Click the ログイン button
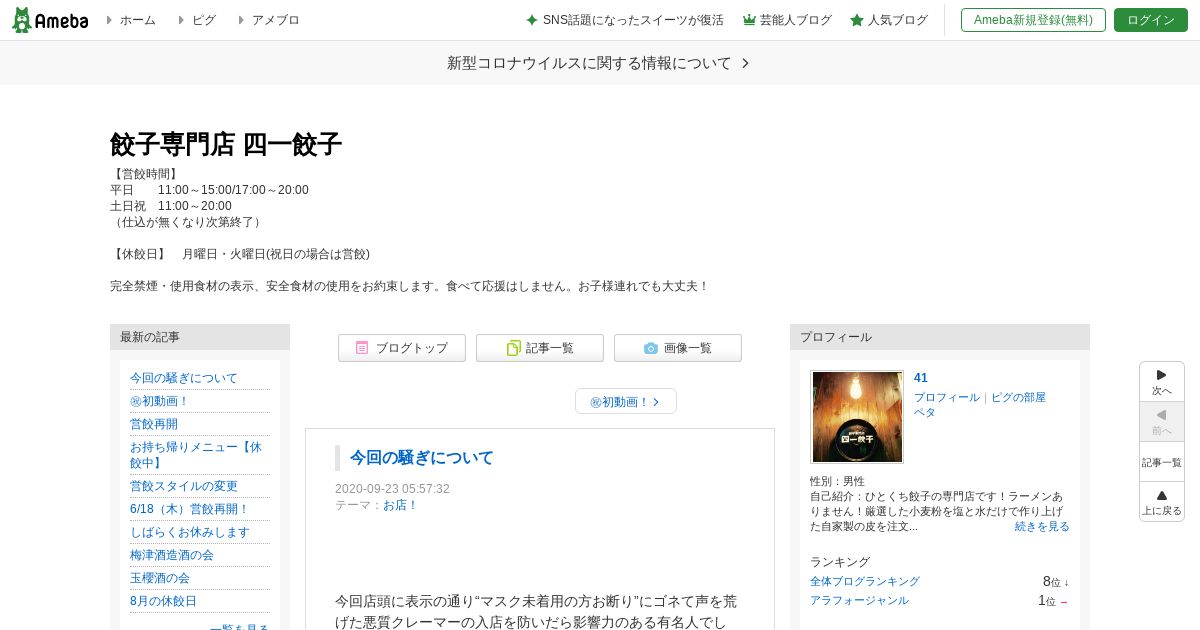Screen dimensions: 1200x630 [x=1150, y=20]
